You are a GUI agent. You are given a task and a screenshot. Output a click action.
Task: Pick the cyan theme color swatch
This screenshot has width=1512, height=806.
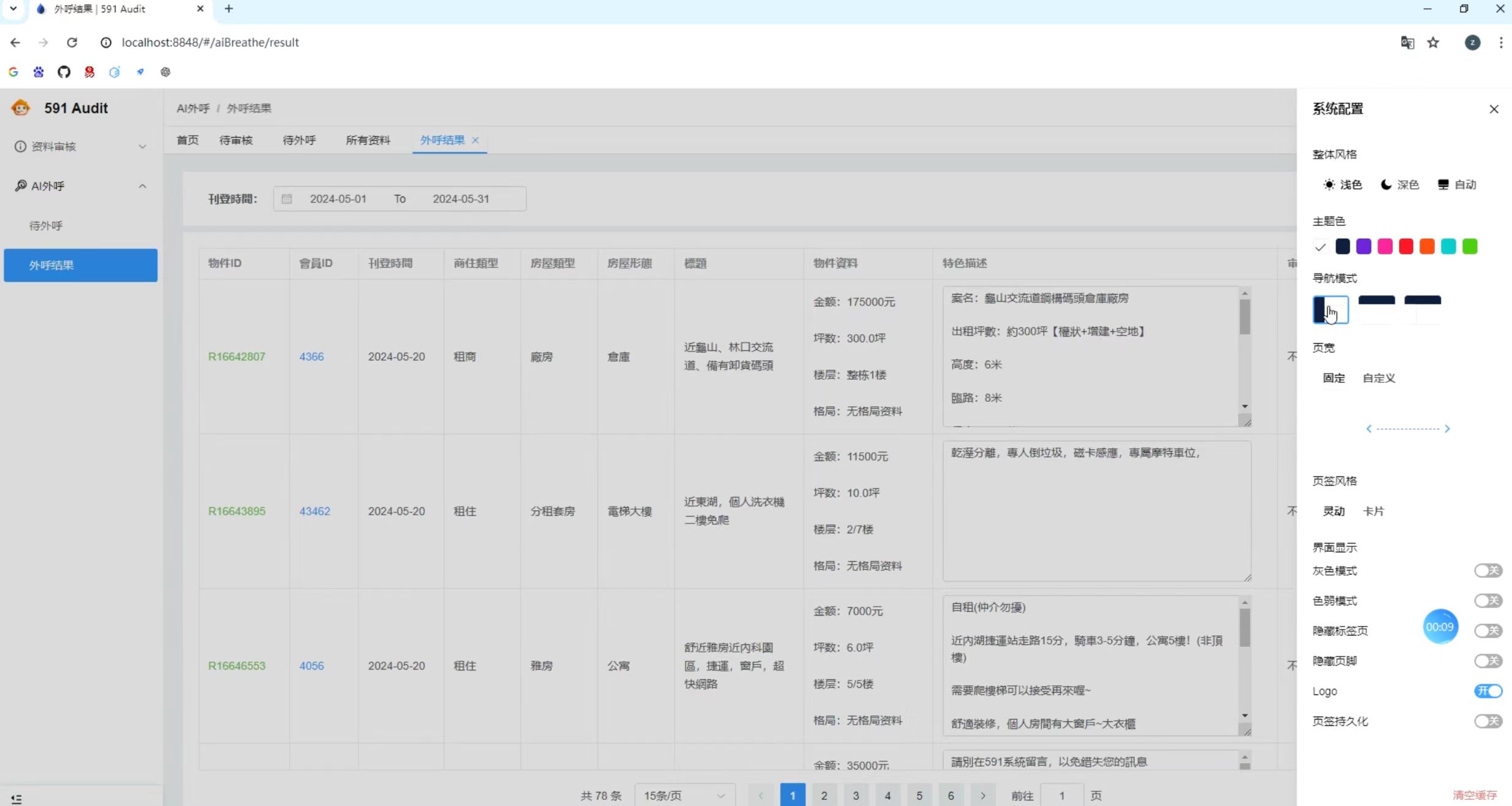pos(1448,246)
